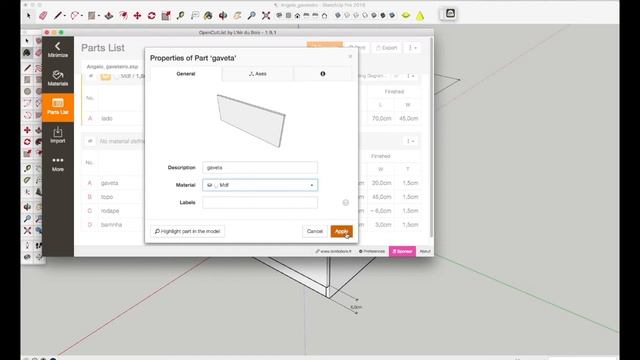Screen dimensions: 640x360
Task: Select the Tape Measure tool in top toolbar
Action: pos(180,16)
